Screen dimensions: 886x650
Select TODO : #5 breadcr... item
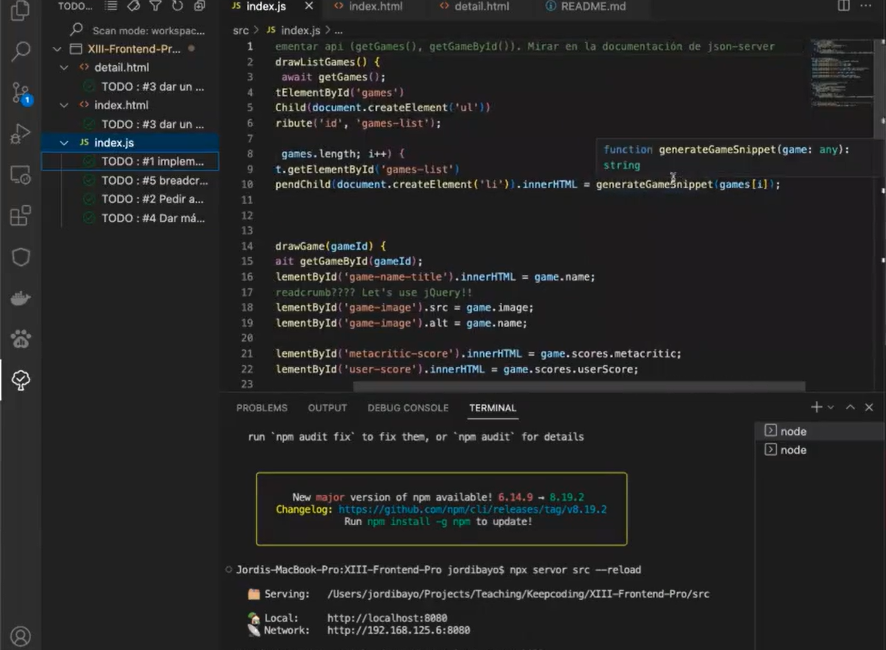154,181
